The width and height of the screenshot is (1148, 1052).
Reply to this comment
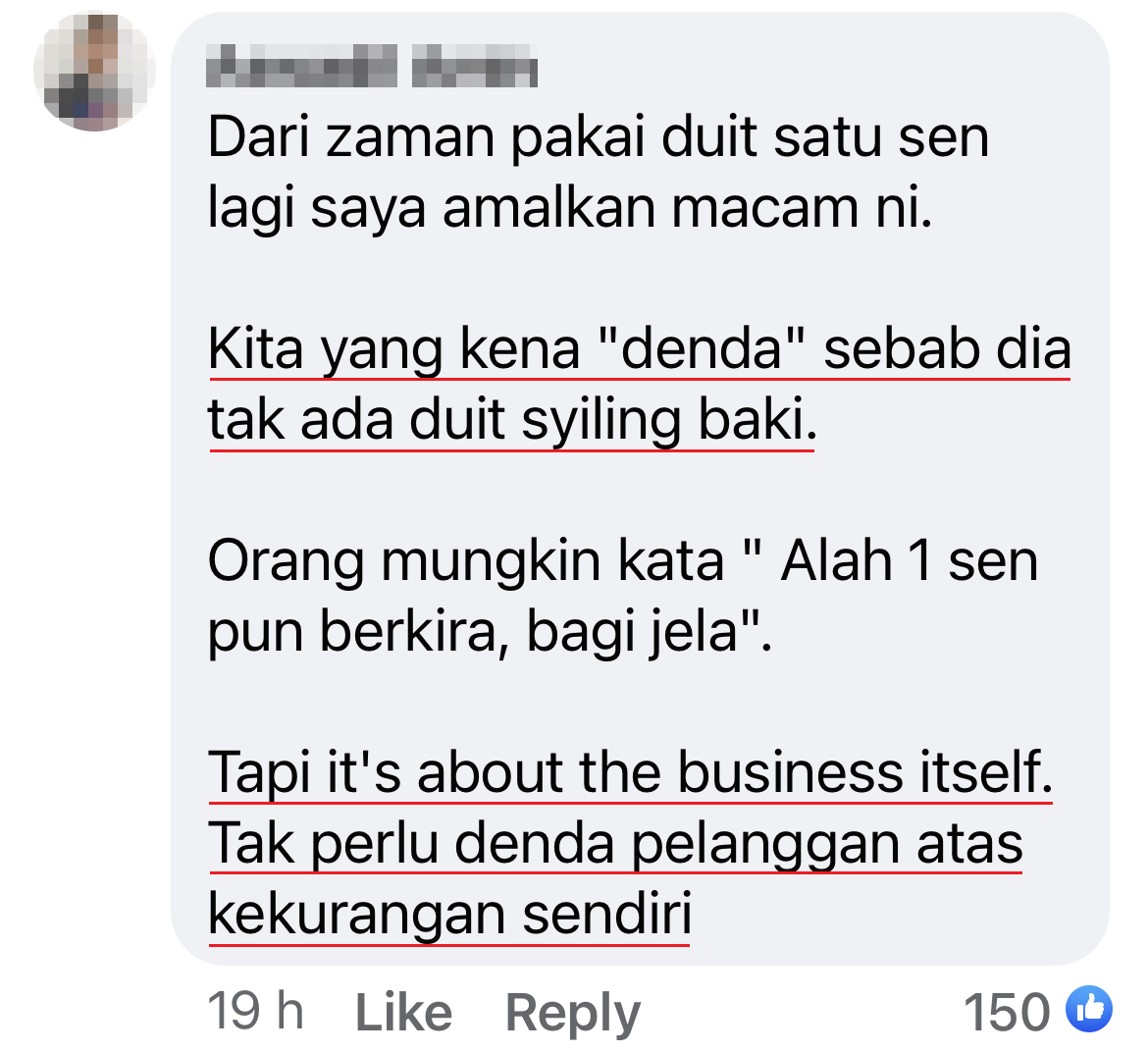573,1014
